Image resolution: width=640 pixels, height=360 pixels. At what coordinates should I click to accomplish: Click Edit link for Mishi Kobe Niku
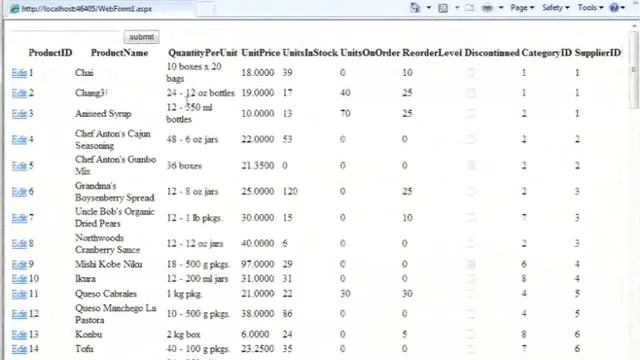[19, 264]
